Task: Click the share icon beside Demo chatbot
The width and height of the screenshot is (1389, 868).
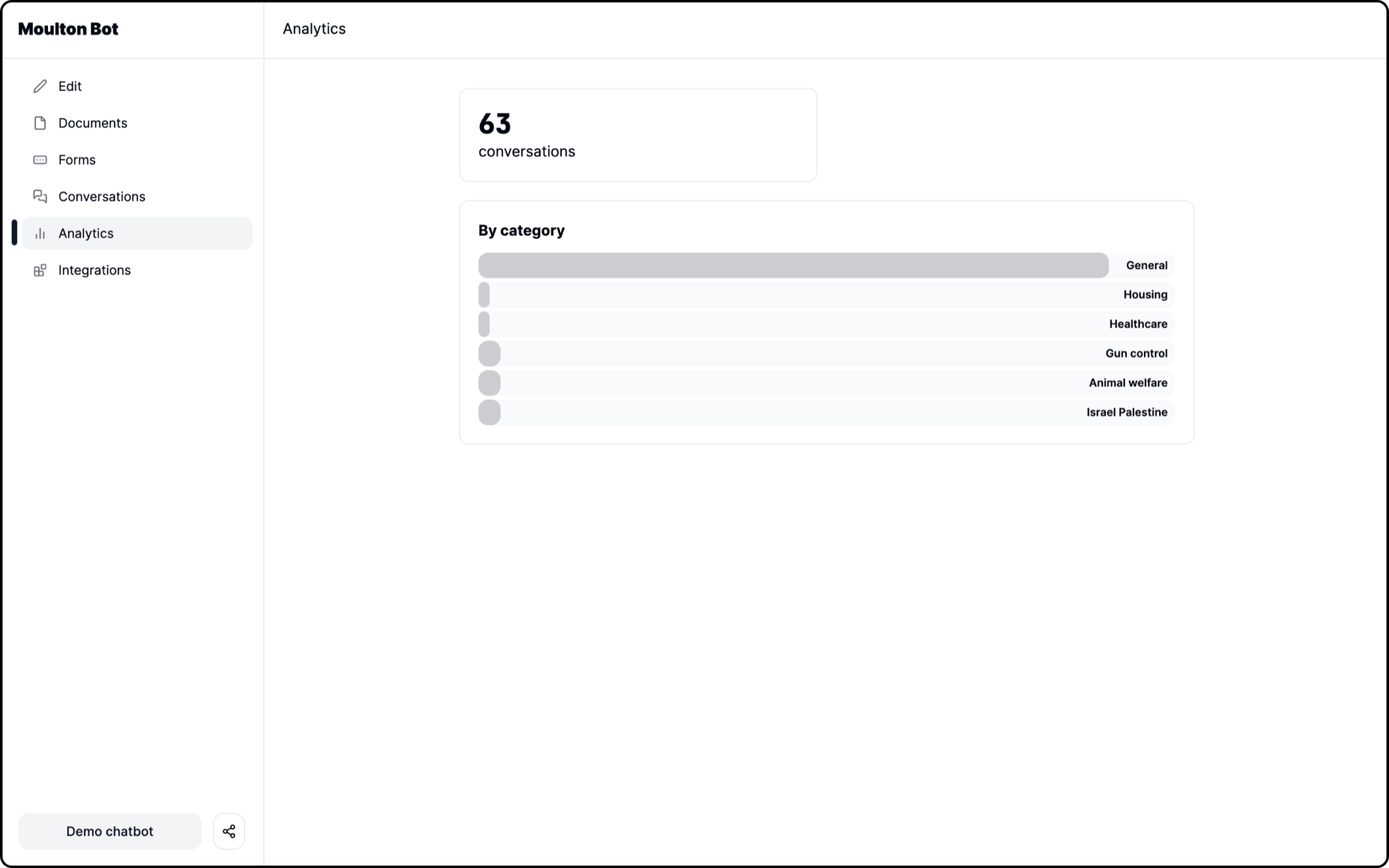Action: tap(228, 831)
